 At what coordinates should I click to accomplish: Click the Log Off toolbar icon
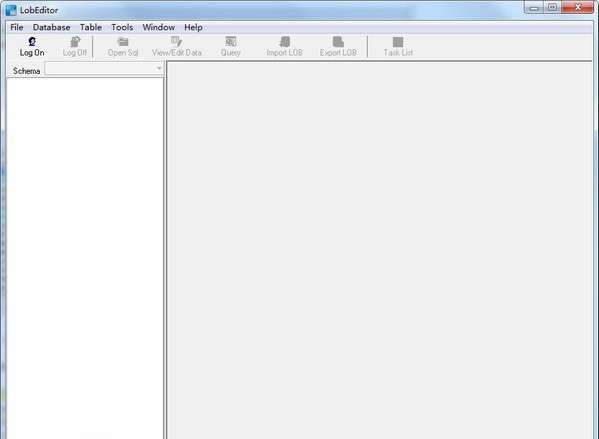tap(75, 41)
